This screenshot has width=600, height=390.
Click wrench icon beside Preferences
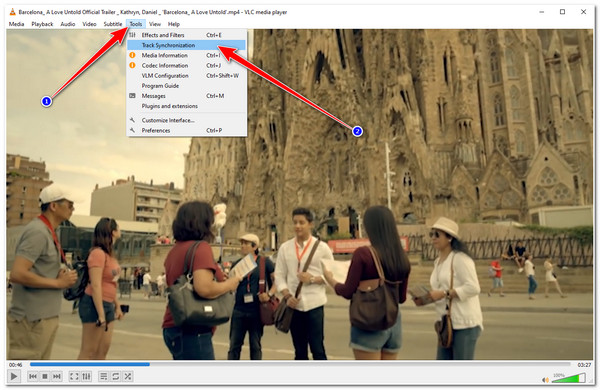click(x=132, y=131)
